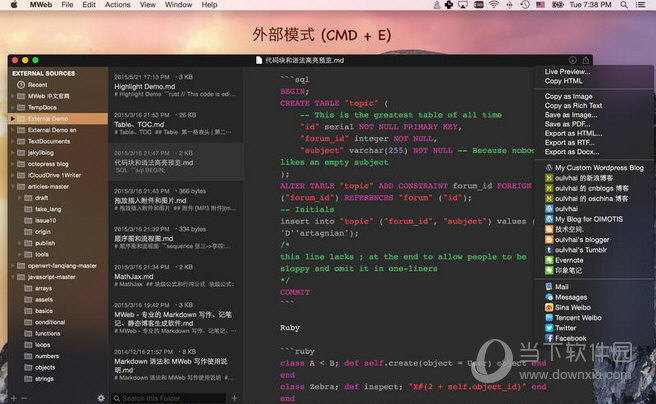Open 顺序图和流程图.md document
The height and width of the screenshot is (404, 656).
tap(176, 238)
